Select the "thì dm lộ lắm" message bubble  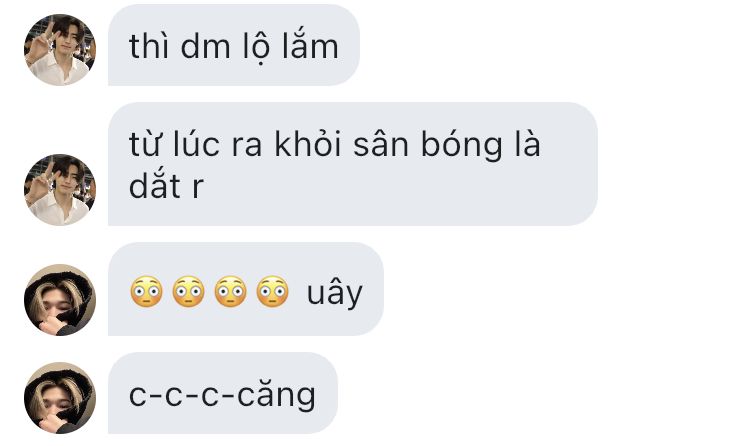coord(234,45)
